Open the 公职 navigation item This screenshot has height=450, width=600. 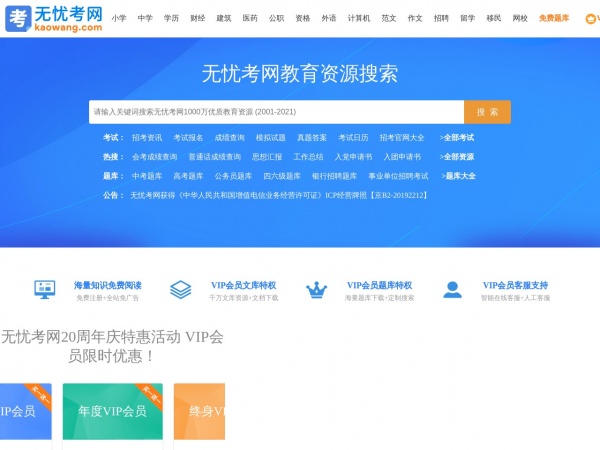coord(276,18)
